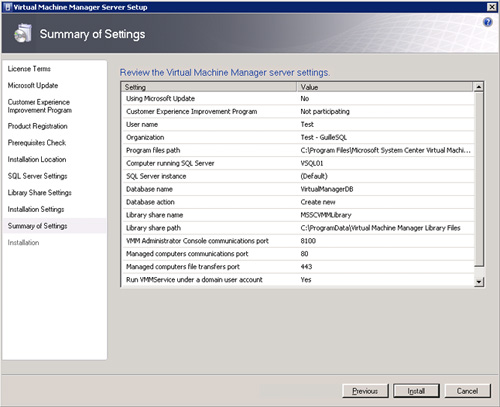Click the scroll up arrow in settings list

[479, 87]
